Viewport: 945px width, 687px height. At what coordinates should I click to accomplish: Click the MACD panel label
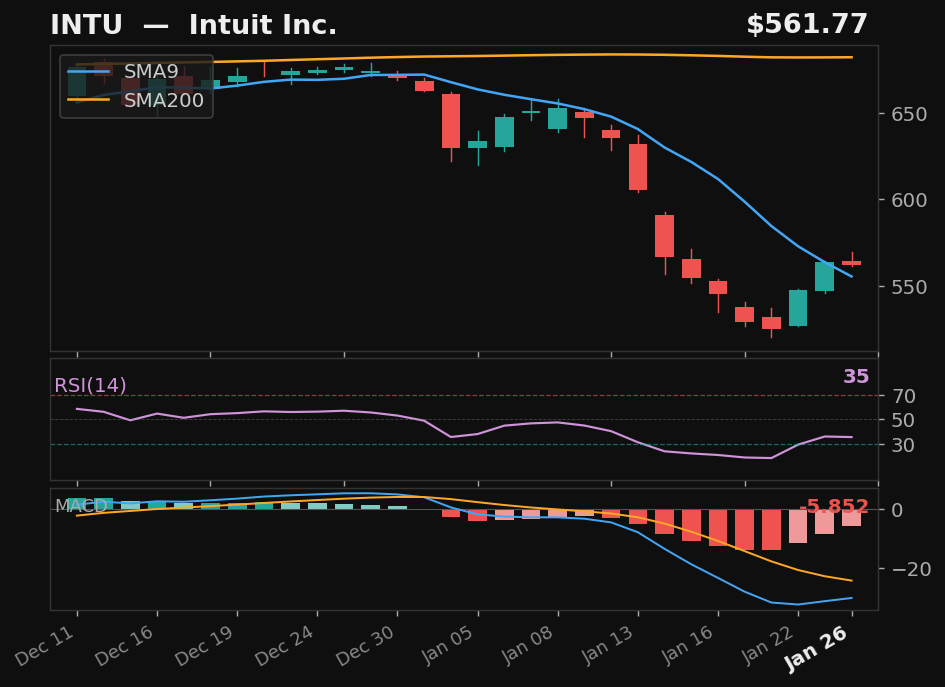(x=81, y=506)
